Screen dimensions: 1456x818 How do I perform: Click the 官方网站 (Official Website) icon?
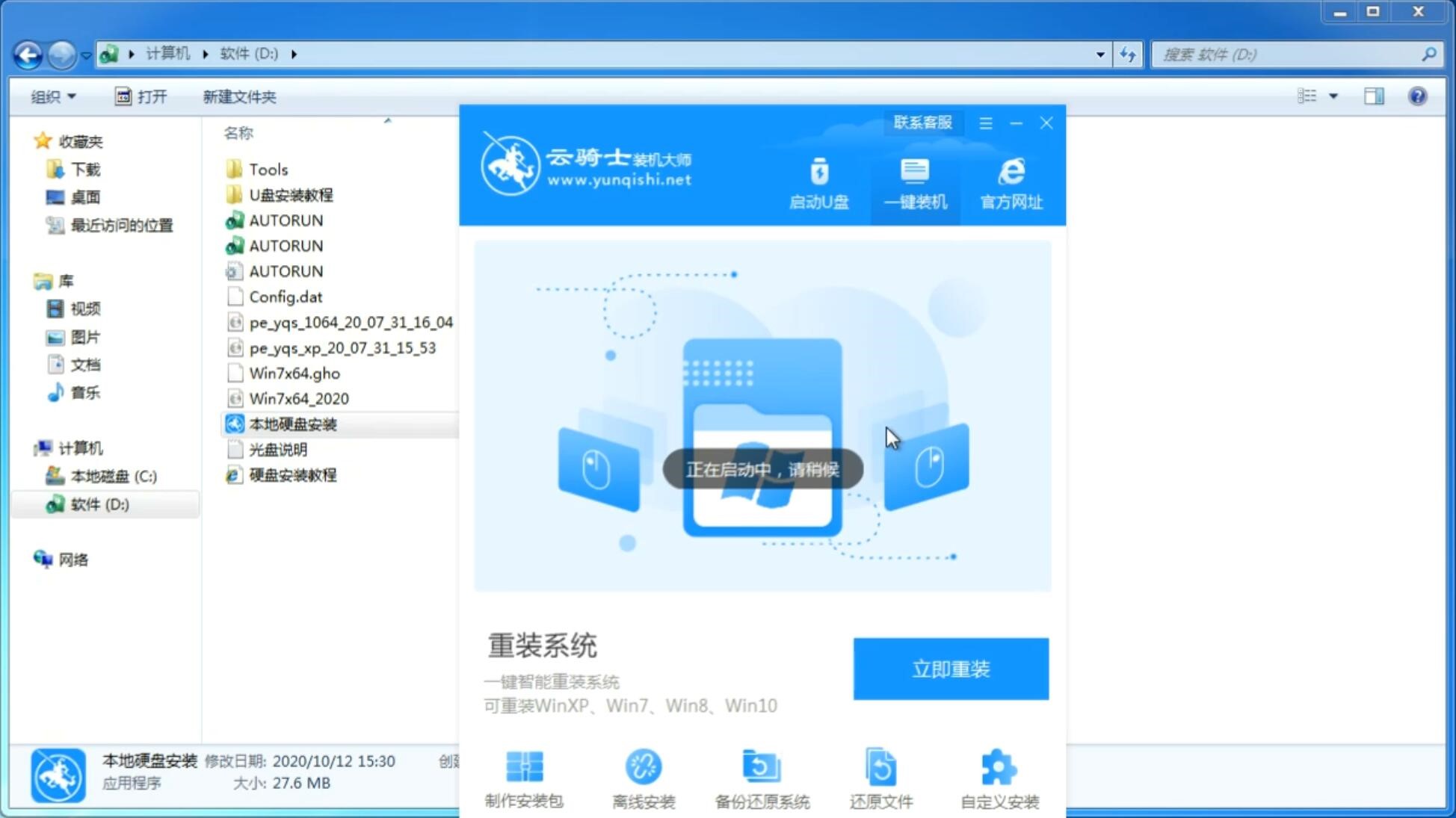(1010, 183)
